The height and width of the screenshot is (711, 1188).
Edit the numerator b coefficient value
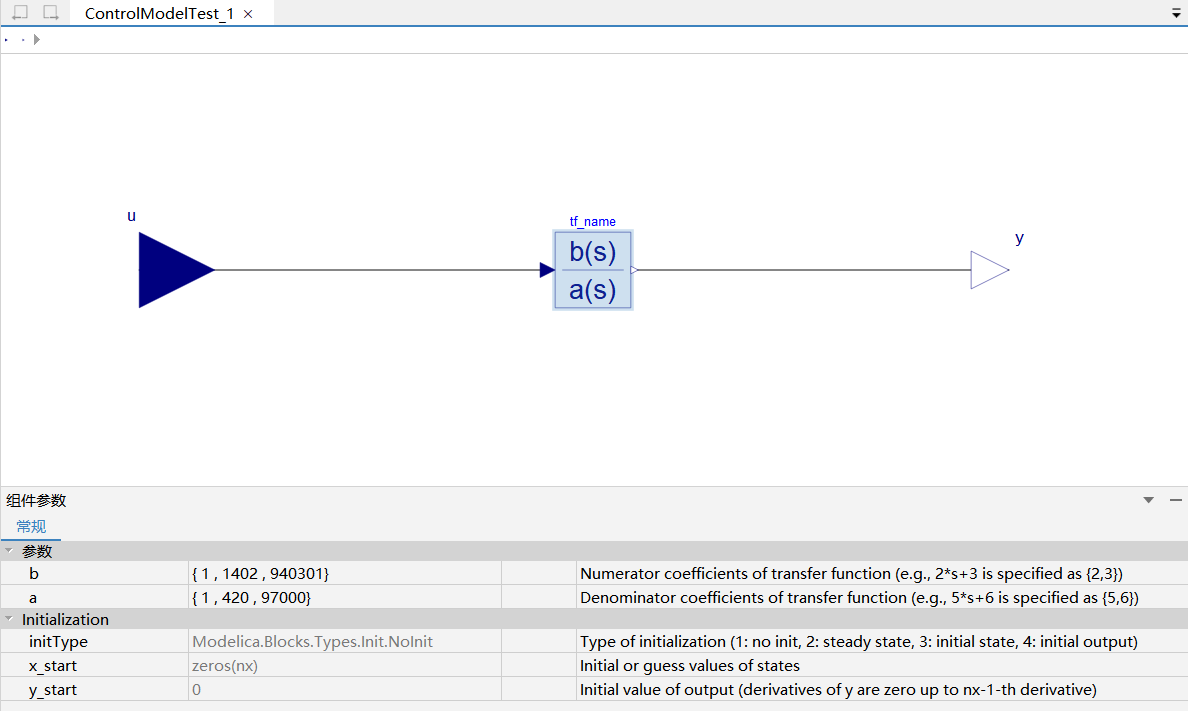343,574
